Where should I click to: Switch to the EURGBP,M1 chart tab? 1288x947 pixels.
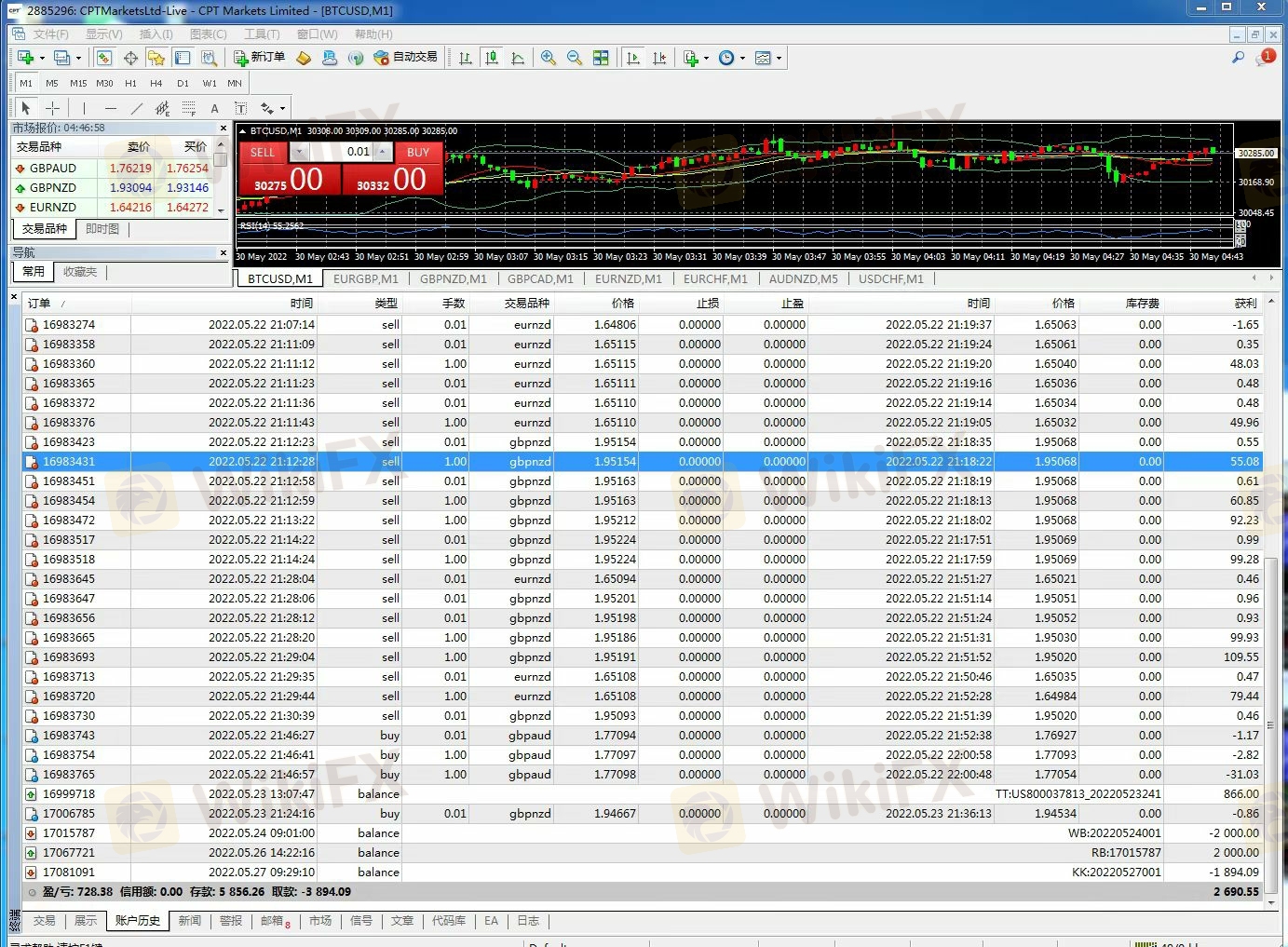(365, 278)
